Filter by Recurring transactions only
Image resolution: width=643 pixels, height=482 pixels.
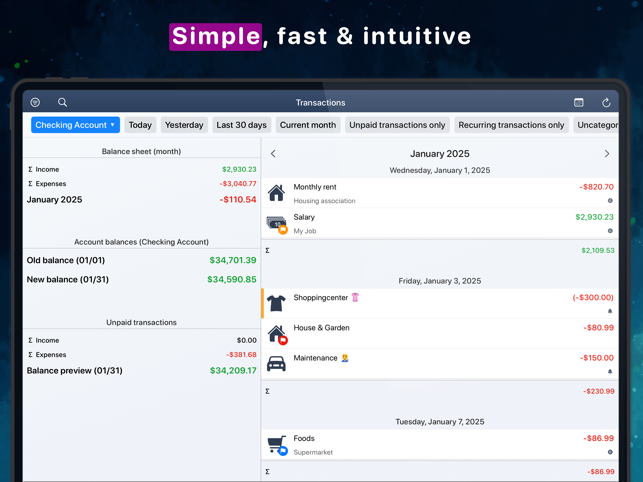(511, 125)
